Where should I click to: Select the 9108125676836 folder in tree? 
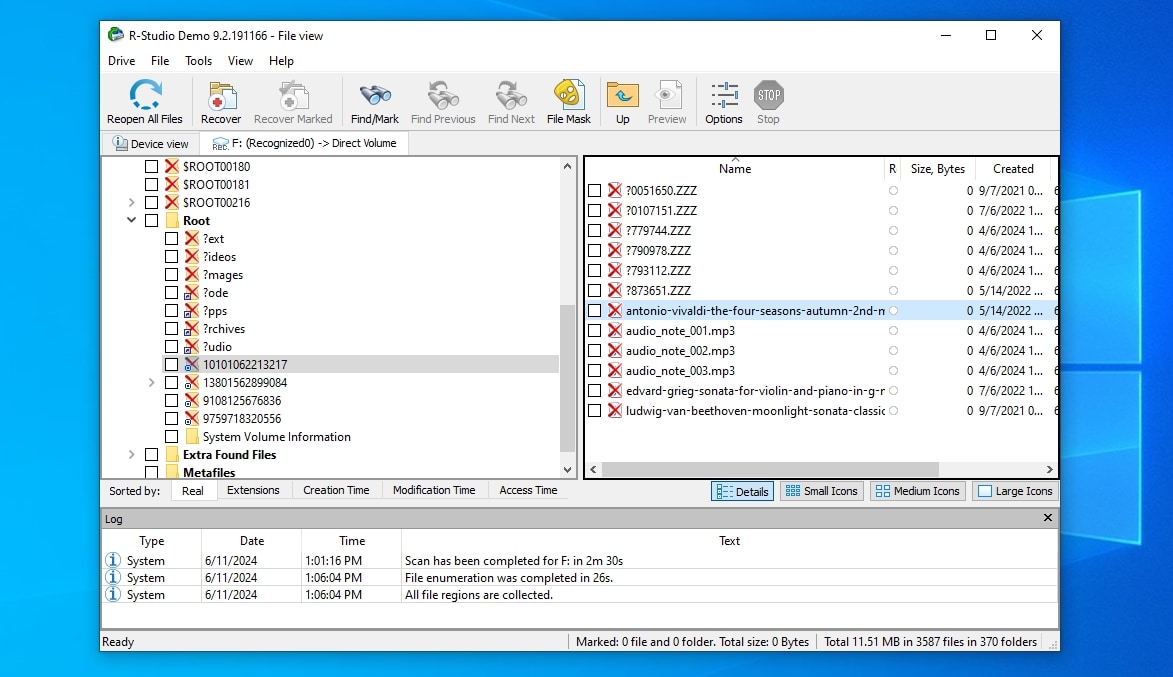[x=242, y=400]
